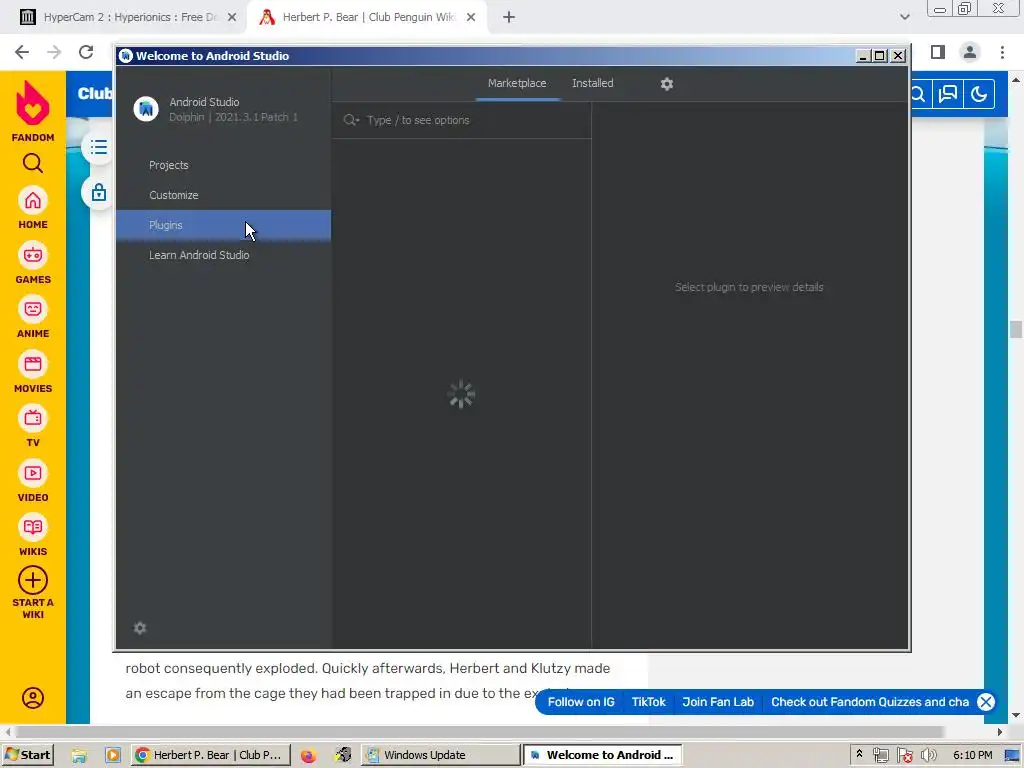Click the search magnifier in the plugin search field
The image size is (1024, 768).
pyautogui.click(x=351, y=120)
